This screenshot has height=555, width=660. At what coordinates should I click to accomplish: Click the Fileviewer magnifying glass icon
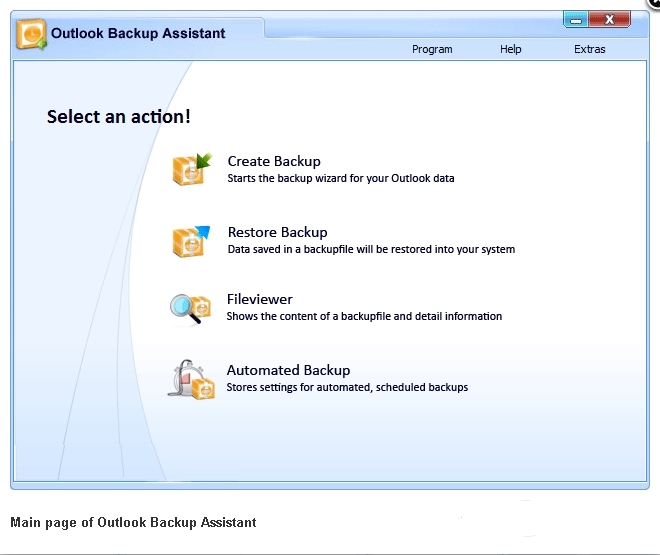click(190, 309)
